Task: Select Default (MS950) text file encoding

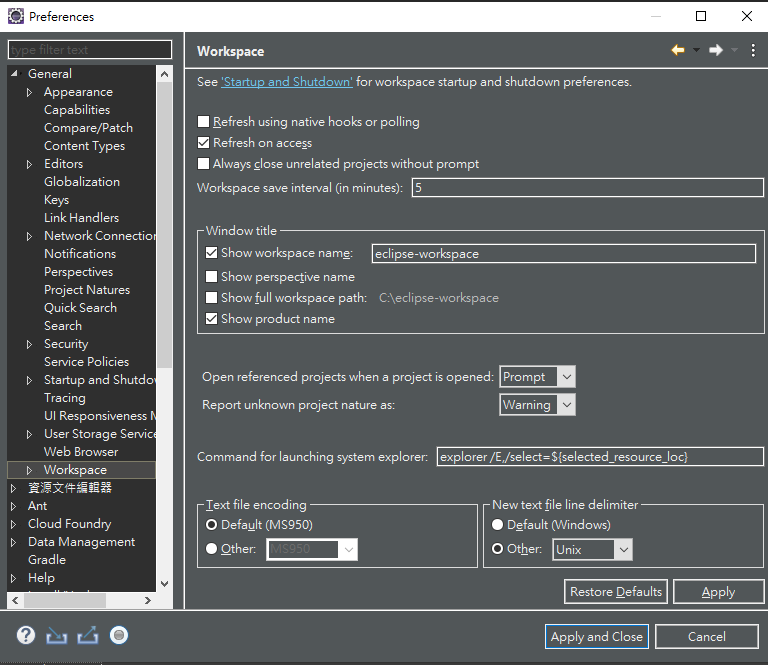Action: pyautogui.click(x=212, y=525)
